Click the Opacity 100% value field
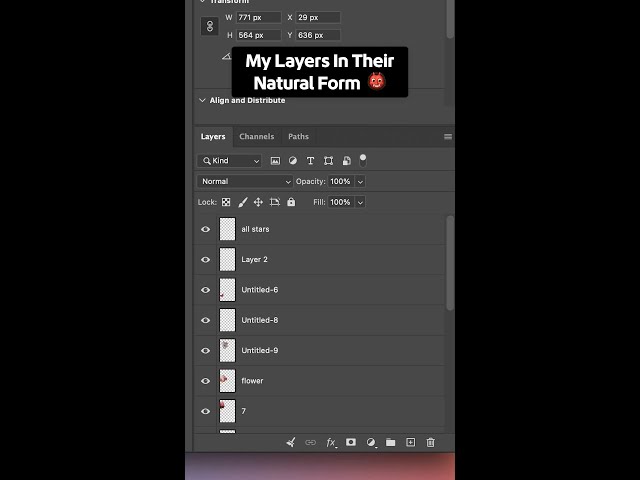The width and height of the screenshot is (640, 480). tap(341, 182)
